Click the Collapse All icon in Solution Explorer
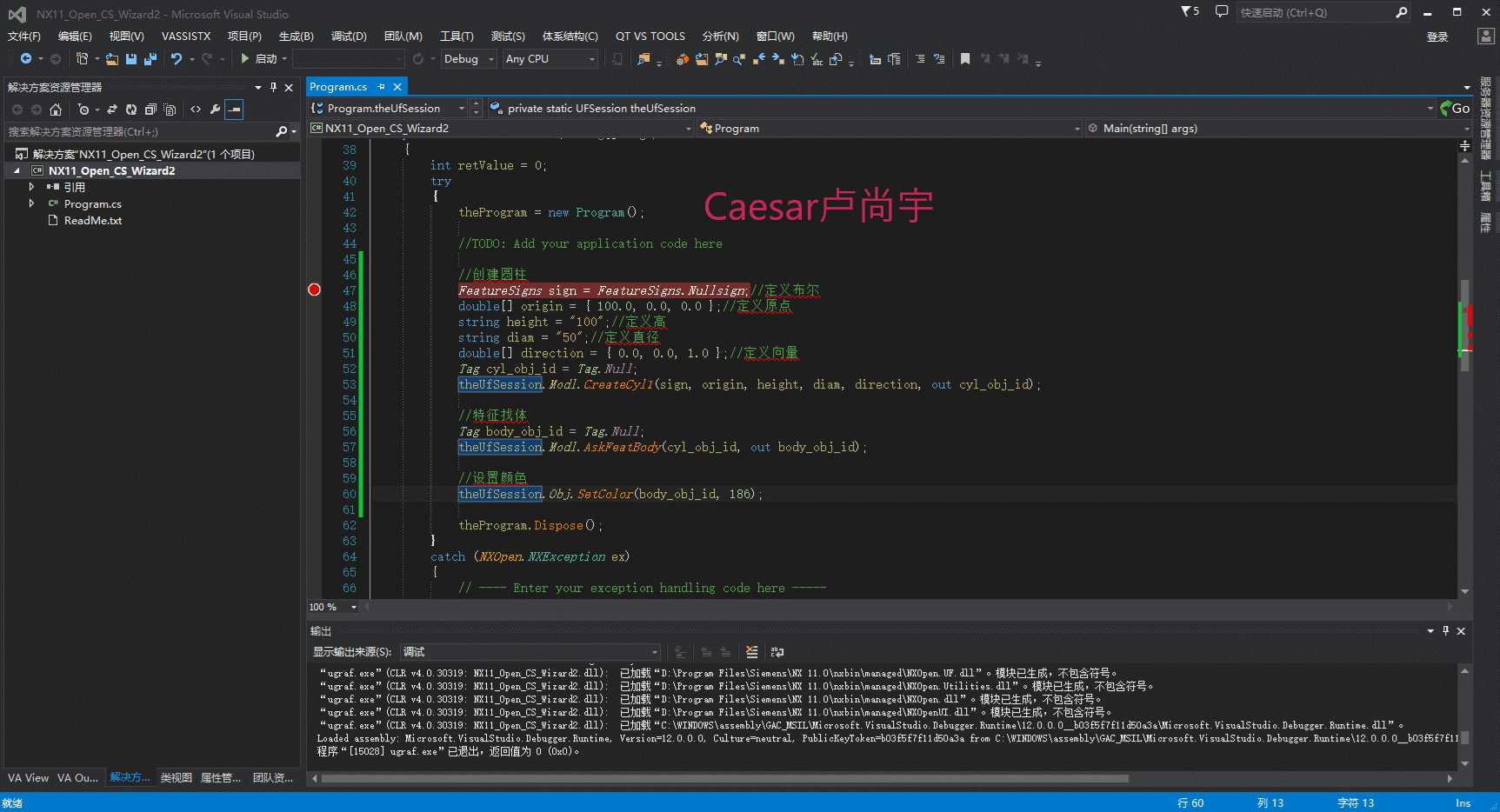The height and width of the screenshot is (812, 1500). point(150,110)
